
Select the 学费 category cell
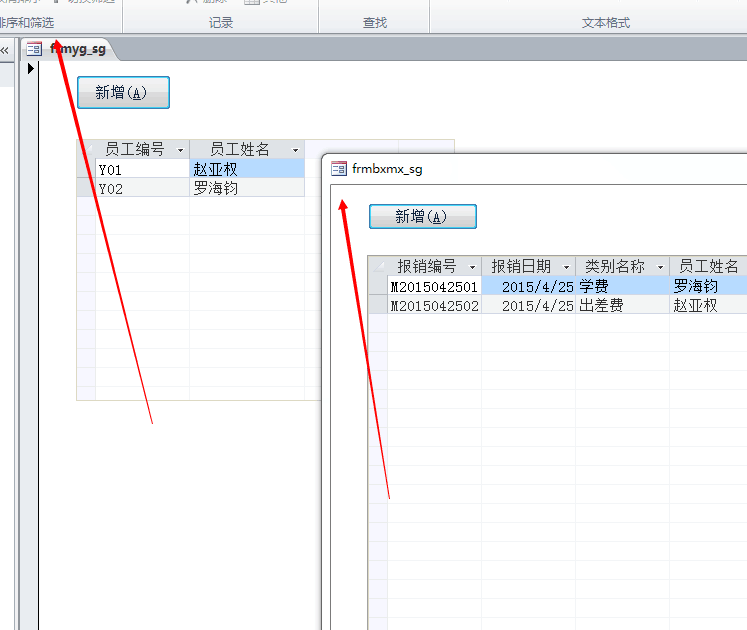click(x=621, y=286)
